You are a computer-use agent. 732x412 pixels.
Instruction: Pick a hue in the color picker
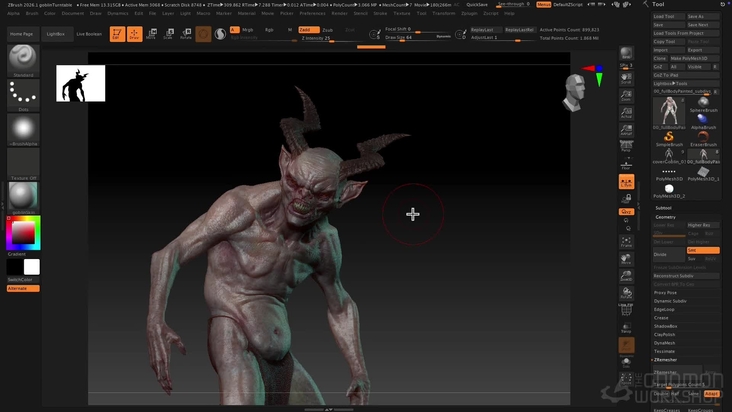[x=23, y=233]
